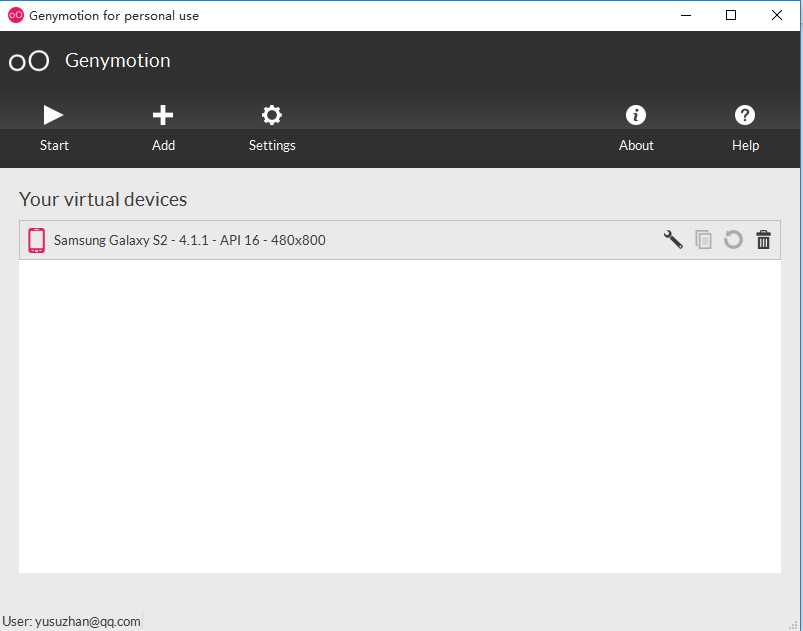Start the selected virtual device

[54, 128]
